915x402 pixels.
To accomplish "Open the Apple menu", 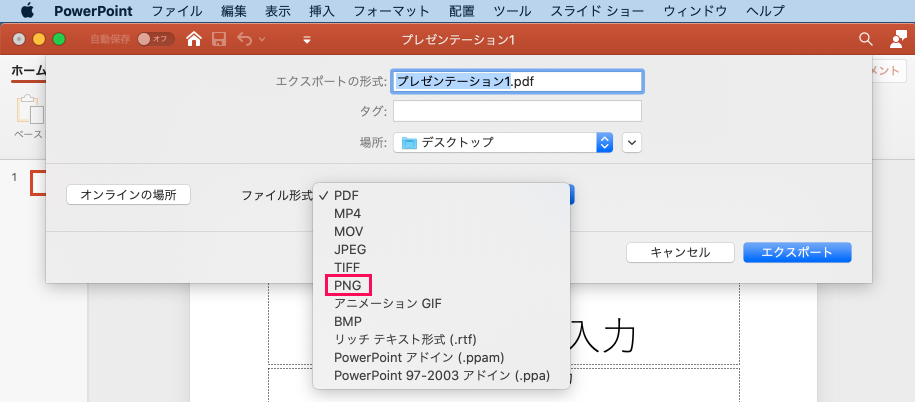I will tap(27, 11).
